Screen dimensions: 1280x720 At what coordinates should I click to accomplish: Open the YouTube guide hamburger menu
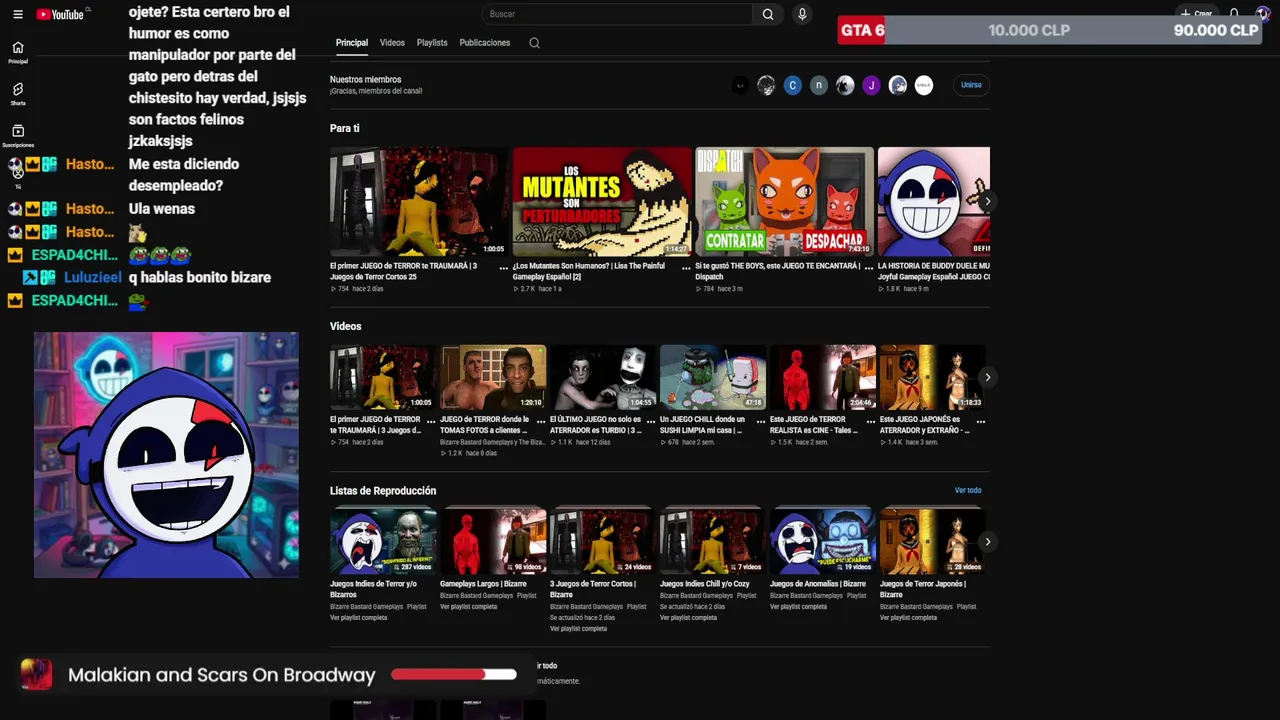pos(17,15)
